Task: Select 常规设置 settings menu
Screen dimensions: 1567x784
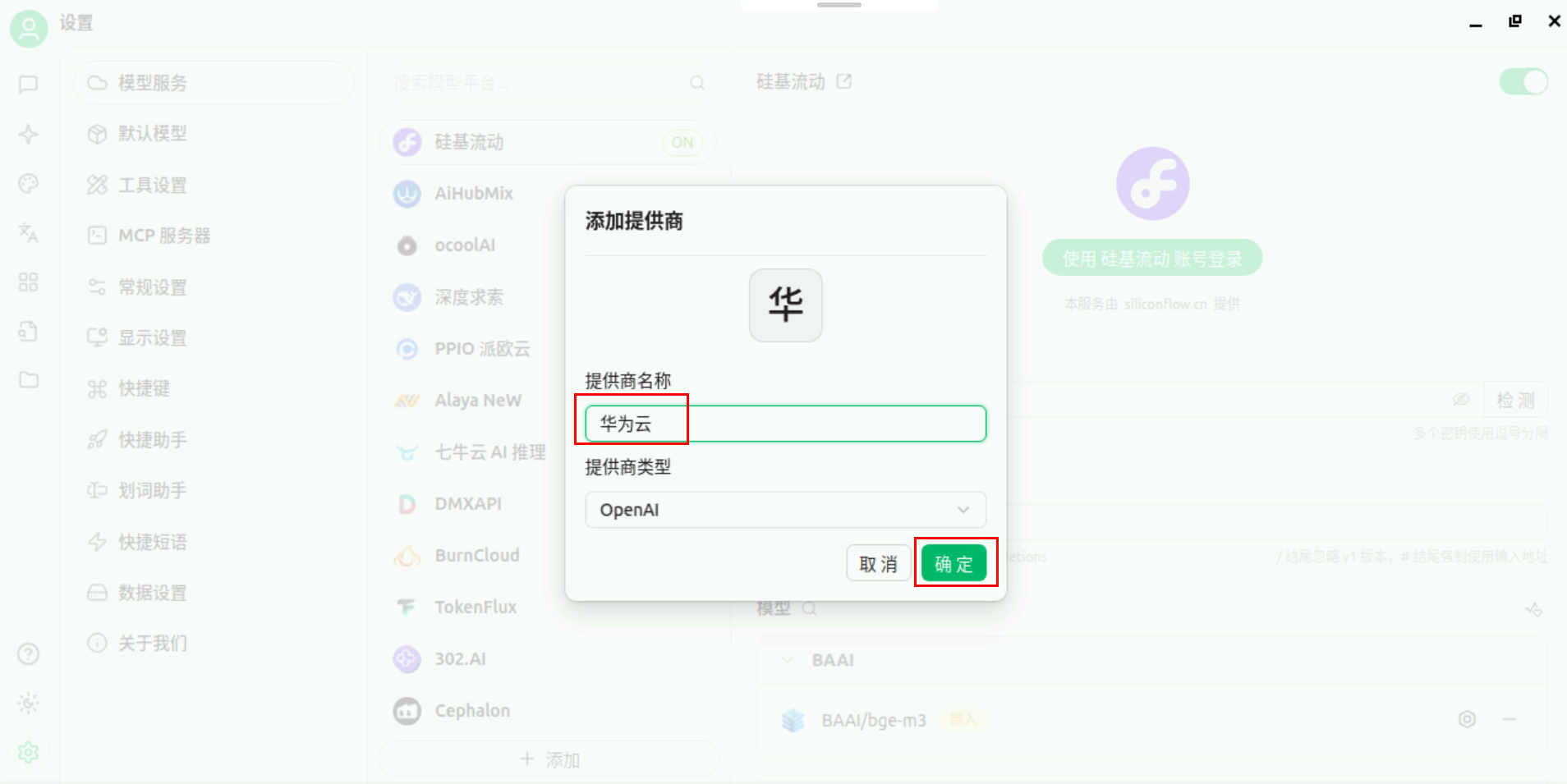Action: pyautogui.click(x=214, y=287)
